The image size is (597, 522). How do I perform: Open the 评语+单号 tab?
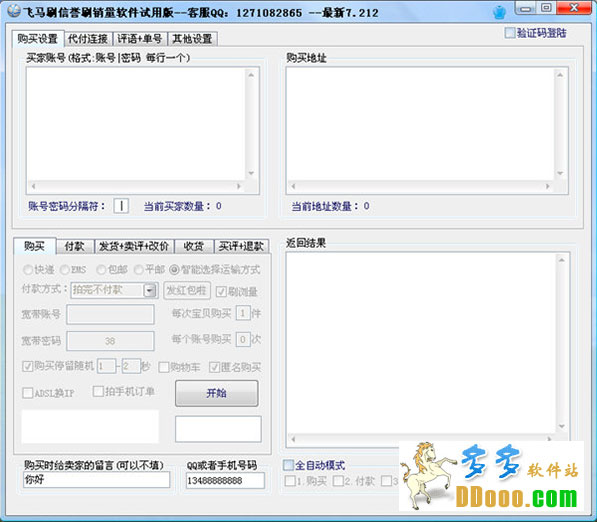click(140, 39)
